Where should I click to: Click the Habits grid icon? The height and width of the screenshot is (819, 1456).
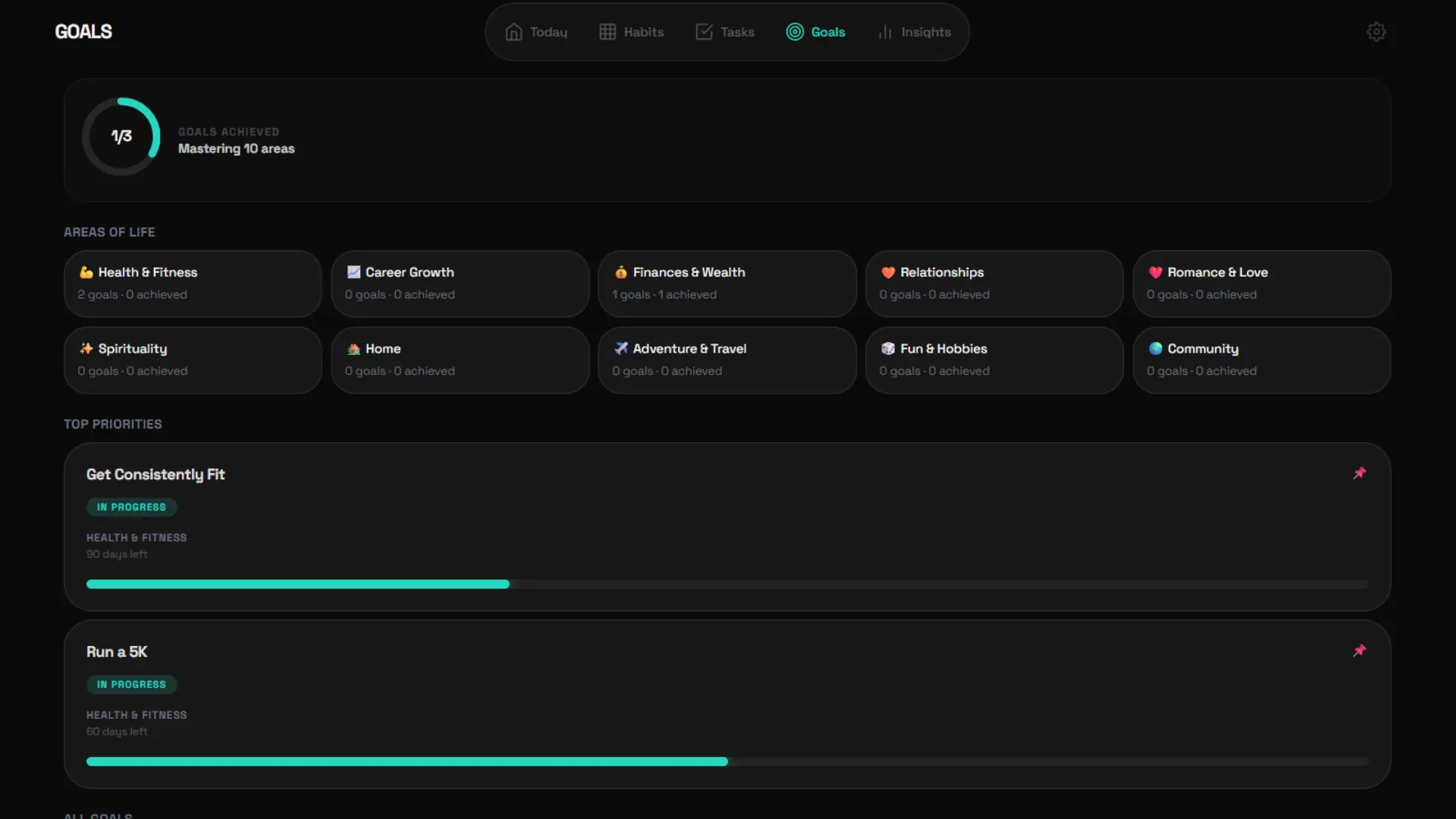(607, 32)
